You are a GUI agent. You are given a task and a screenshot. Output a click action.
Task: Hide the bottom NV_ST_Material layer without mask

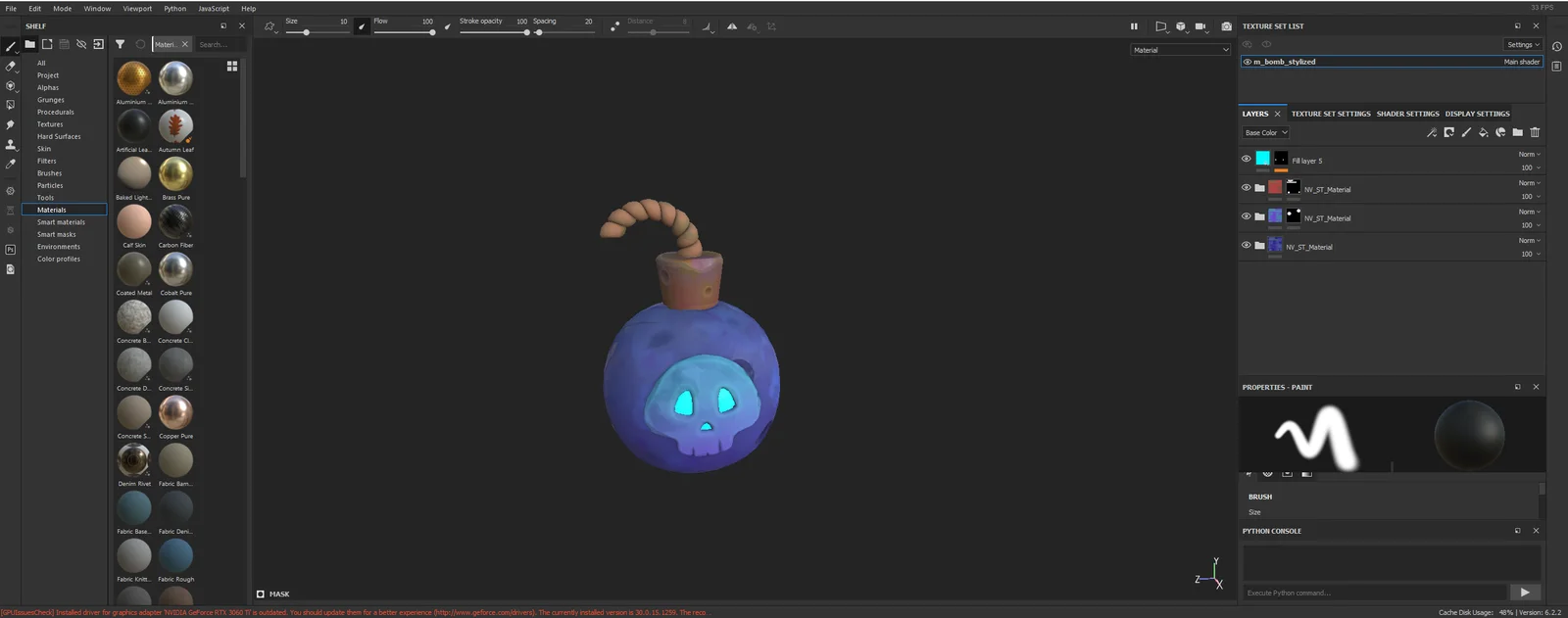tap(1247, 245)
